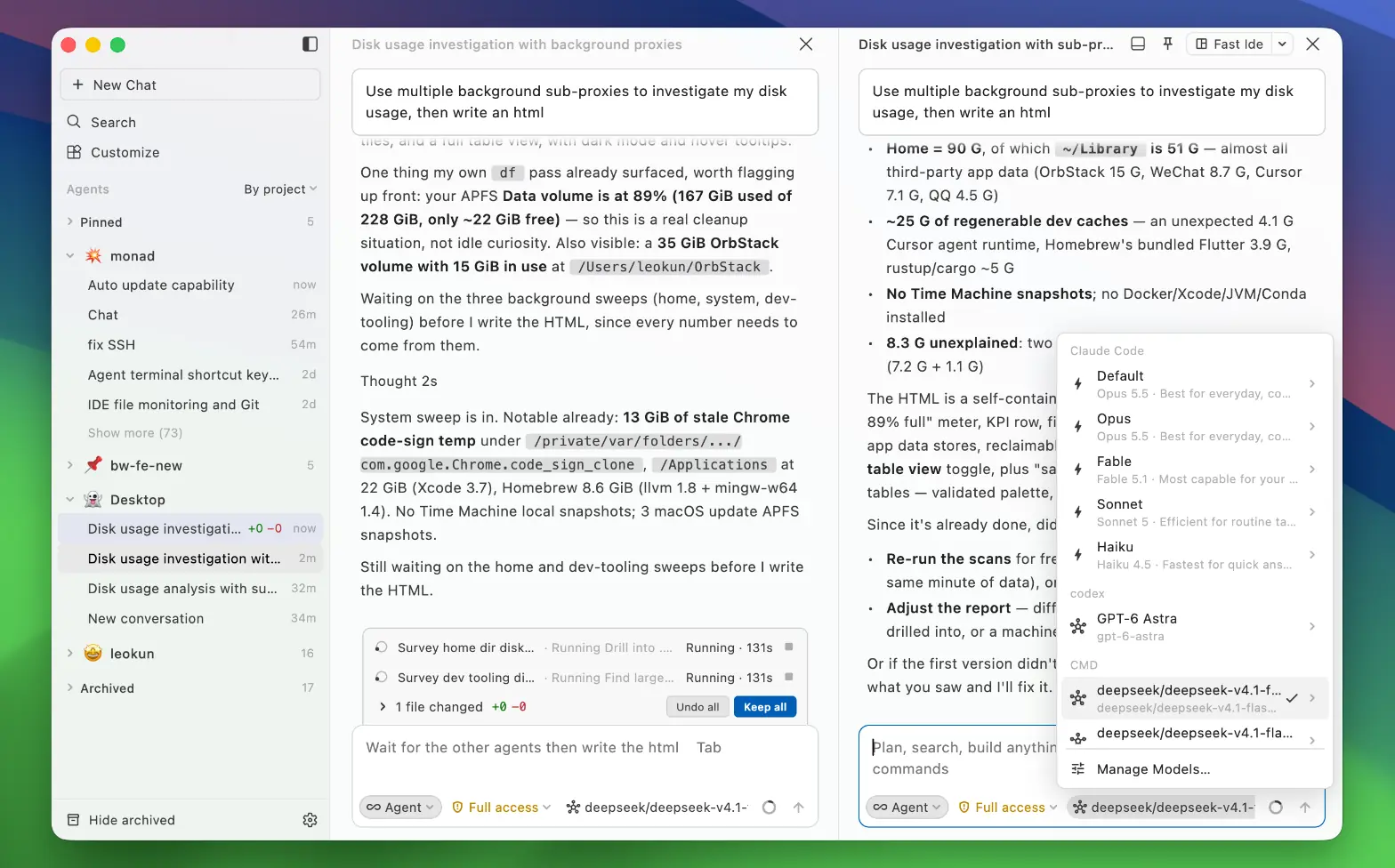This screenshot has width=1395, height=868.
Task: Select the Default Claude Code model
Action: [x=1195, y=384]
